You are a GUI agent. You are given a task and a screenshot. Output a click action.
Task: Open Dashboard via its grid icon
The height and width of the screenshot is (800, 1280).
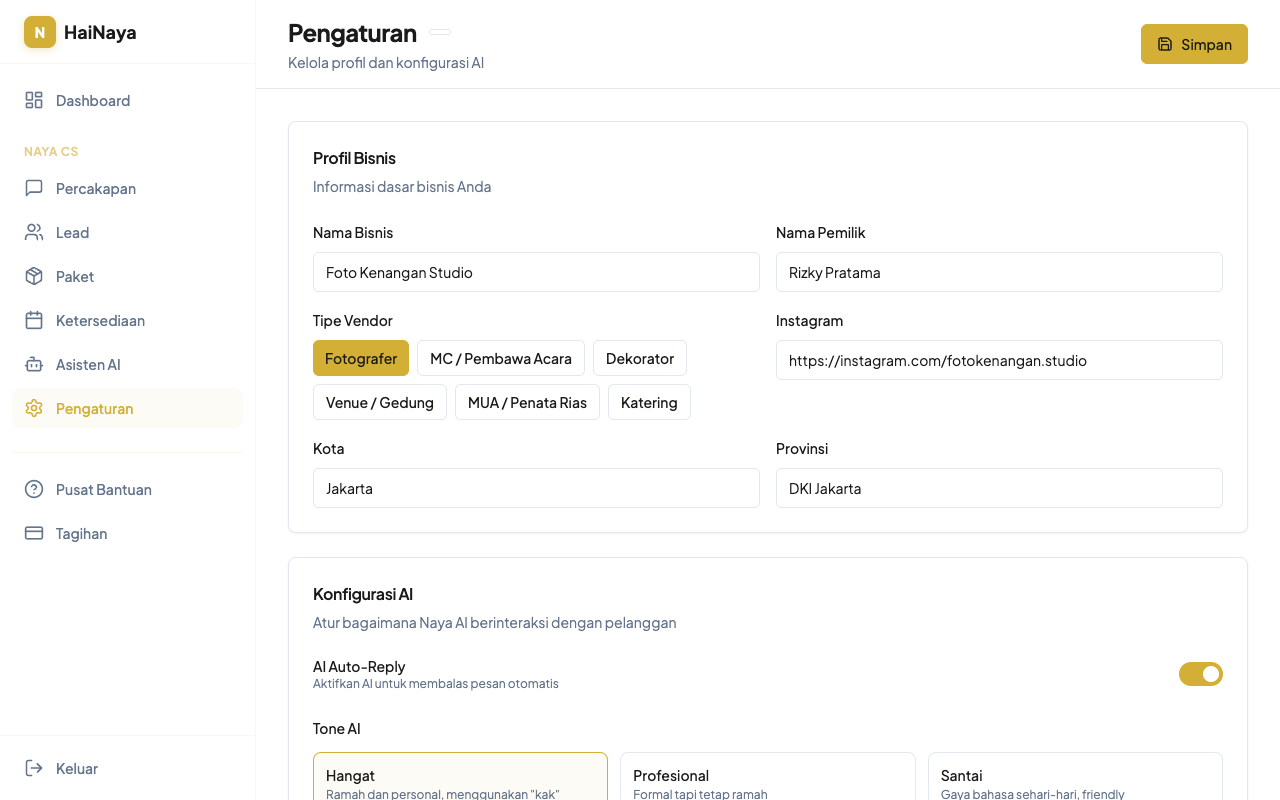[x=34, y=100]
